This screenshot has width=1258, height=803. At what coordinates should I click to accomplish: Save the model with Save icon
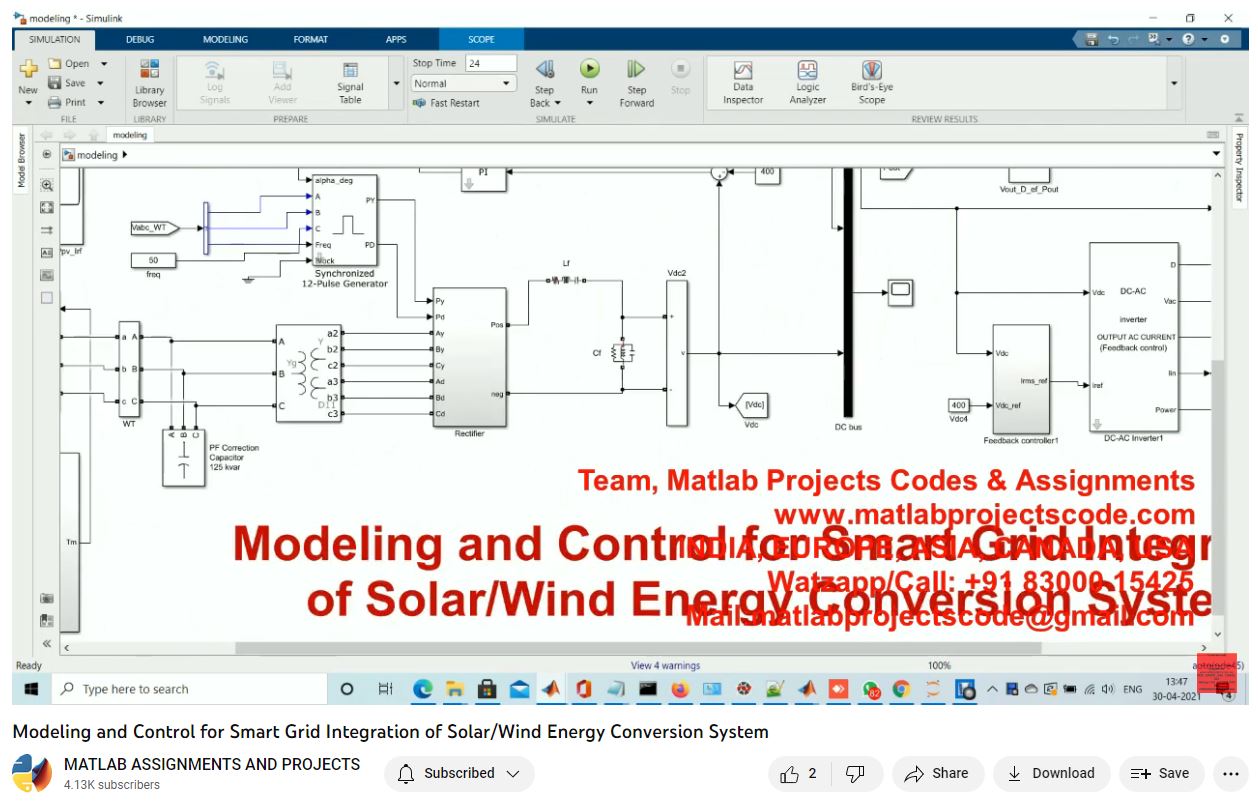coord(55,83)
